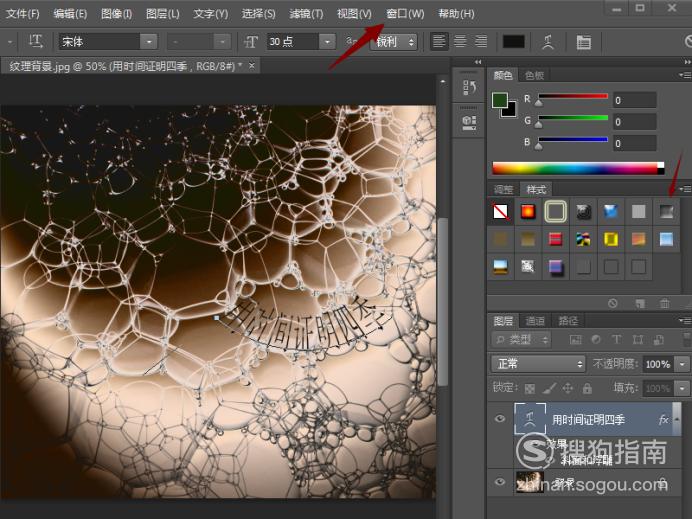The width and height of the screenshot is (692, 519).
Task: Toggle lock image pixels brush icon
Action: click(549, 388)
